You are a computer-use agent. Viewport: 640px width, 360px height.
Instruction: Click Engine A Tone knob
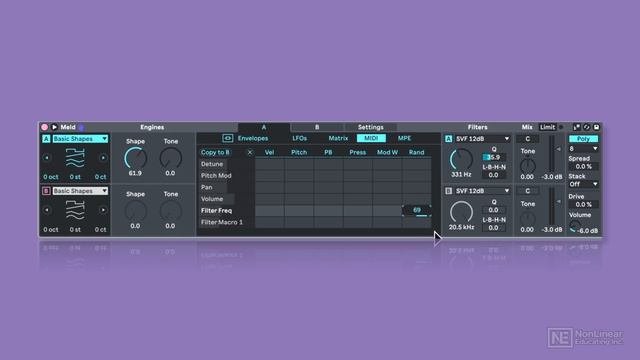(171, 158)
